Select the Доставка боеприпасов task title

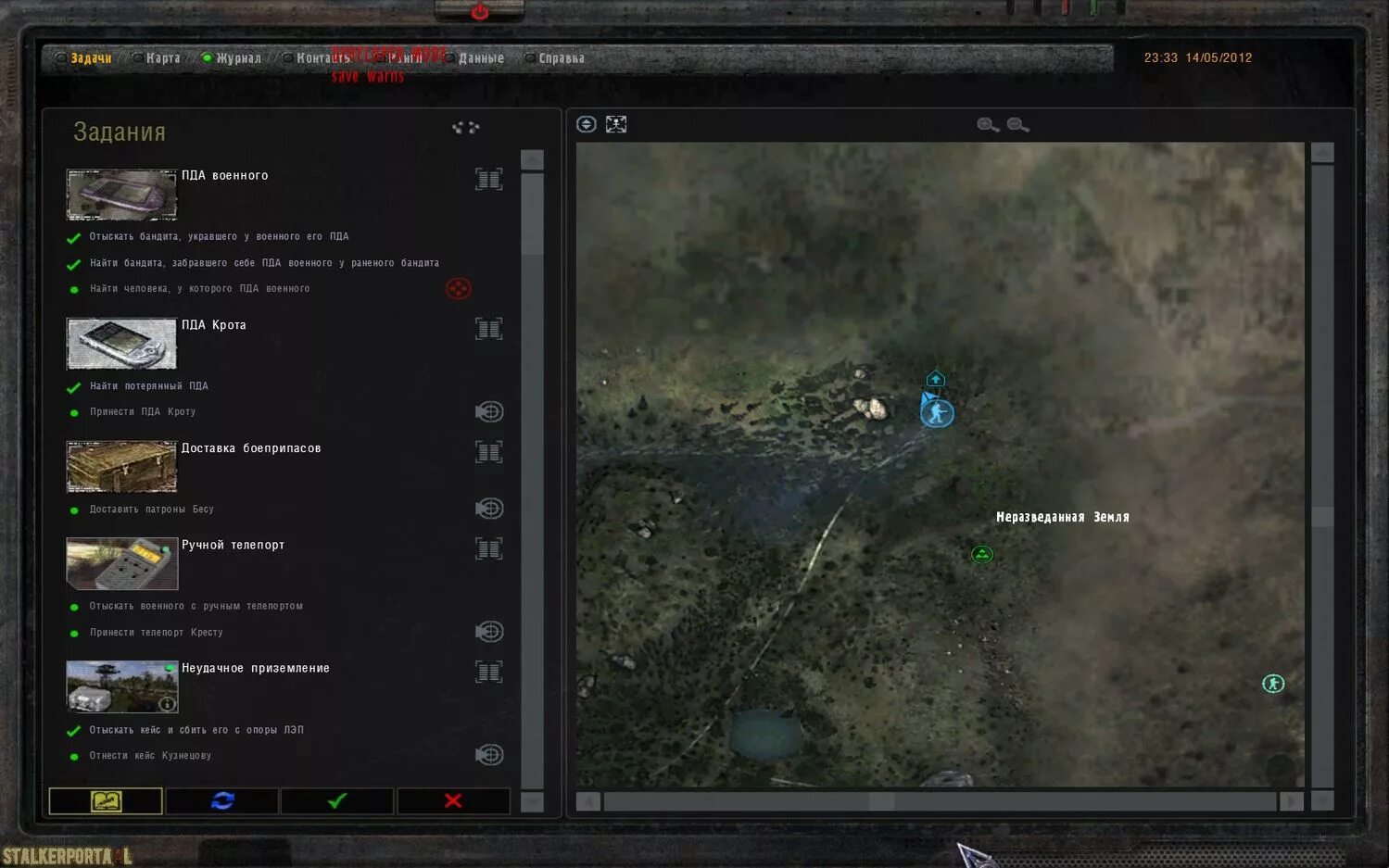251,447
